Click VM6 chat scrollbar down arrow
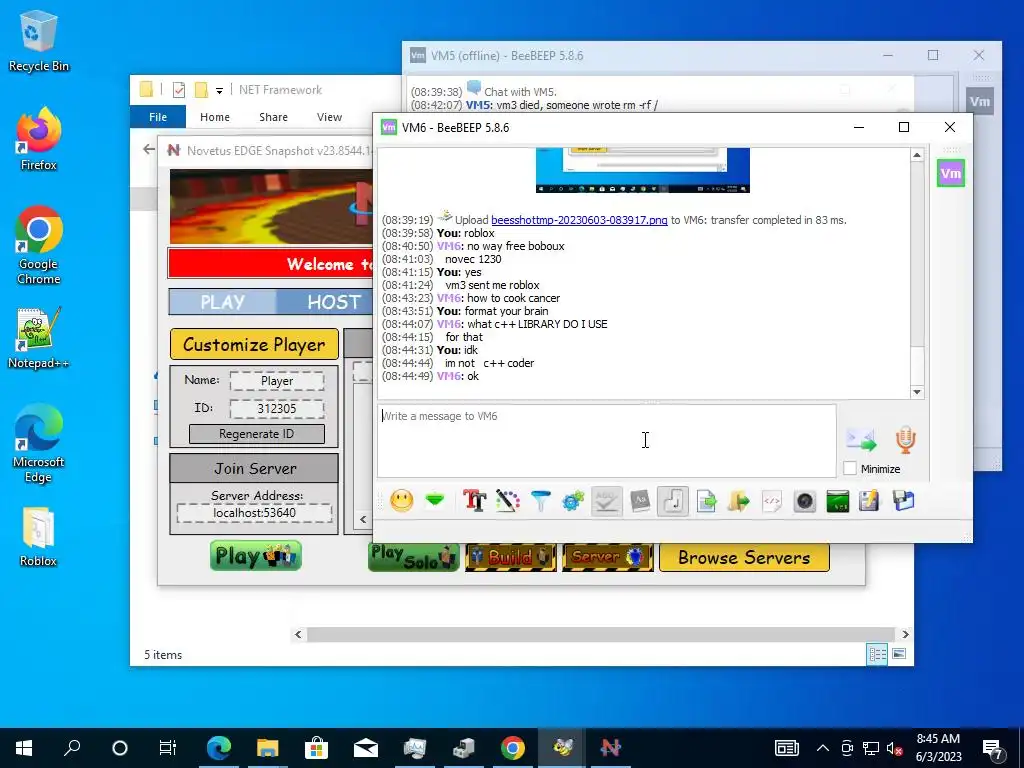1024x768 pixels. [917, 392]
